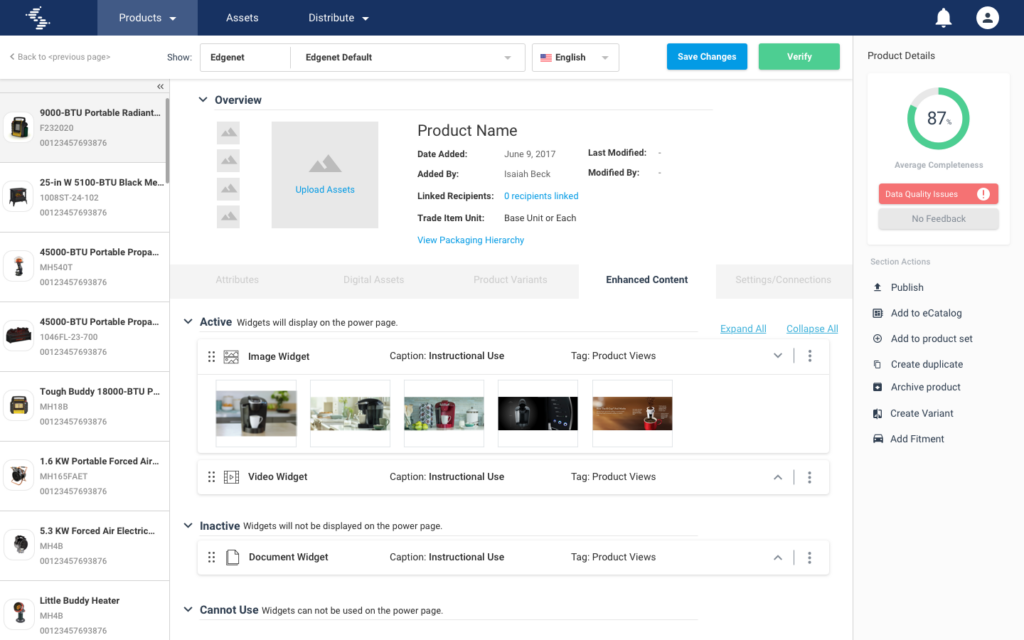
Task: Open the Edgenet Default dropdown
Action: 408,57
